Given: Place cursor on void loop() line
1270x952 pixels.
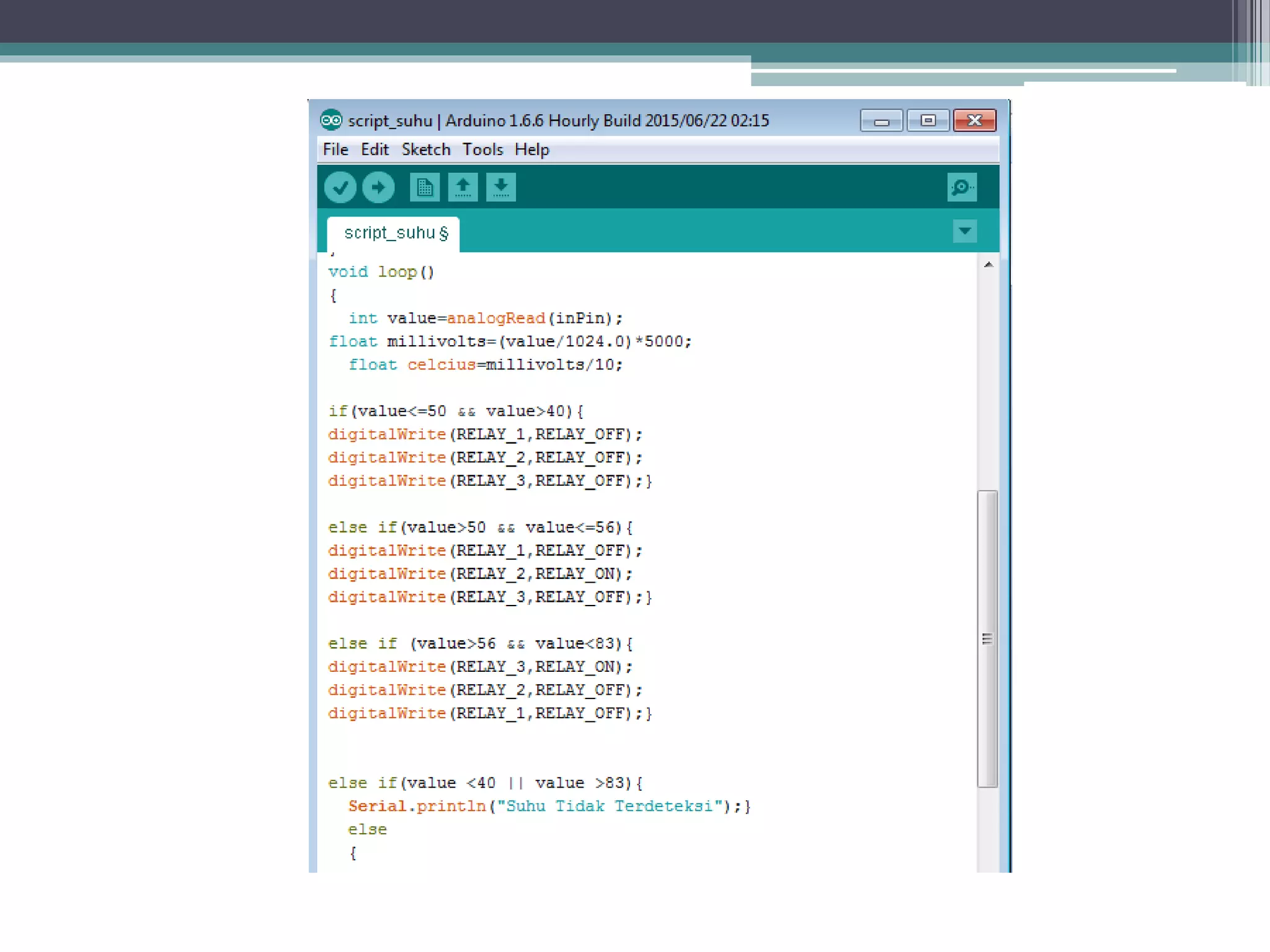Looking at the screenshot, I should click(x=381, y=272).
